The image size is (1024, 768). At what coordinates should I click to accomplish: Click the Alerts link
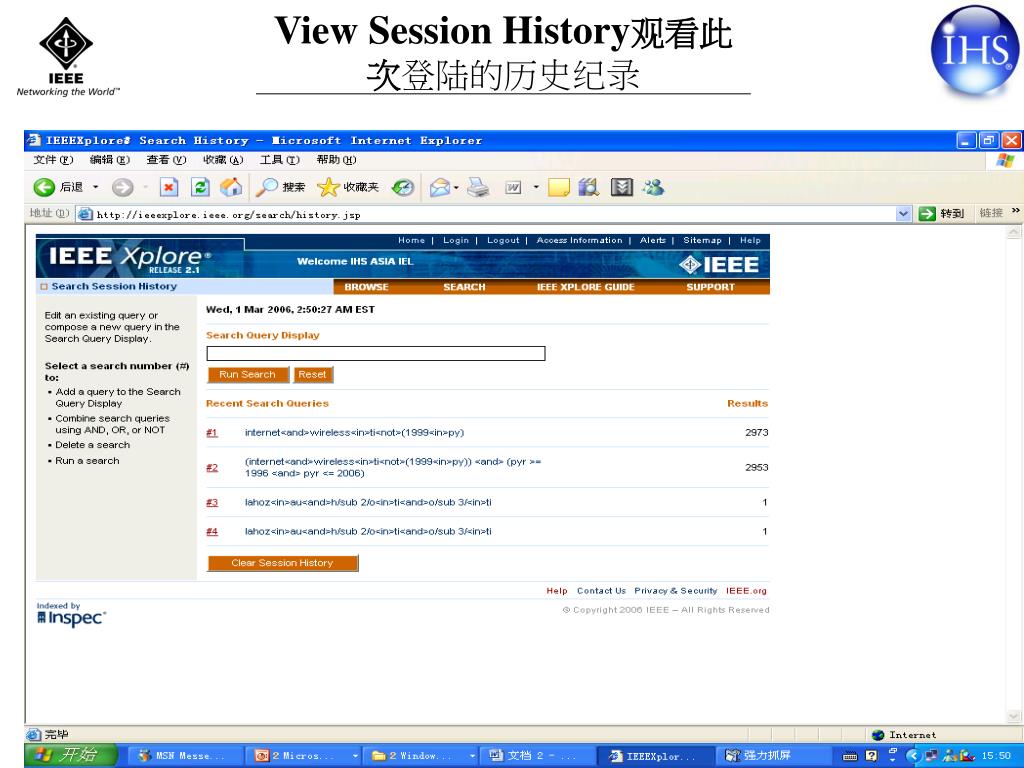(652, 240)
